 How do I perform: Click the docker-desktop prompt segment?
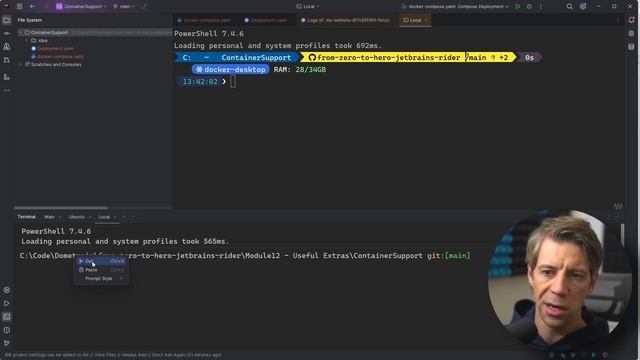(231, 70)
